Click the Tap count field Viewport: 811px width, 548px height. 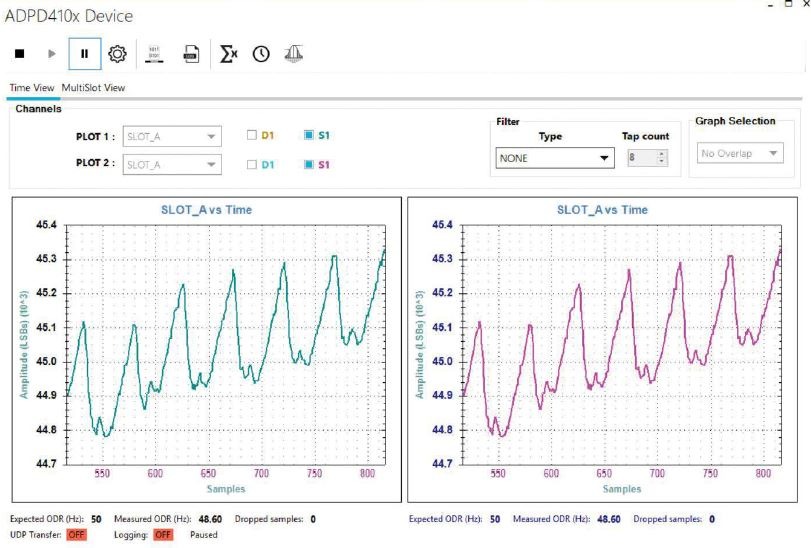coord(641,158)
